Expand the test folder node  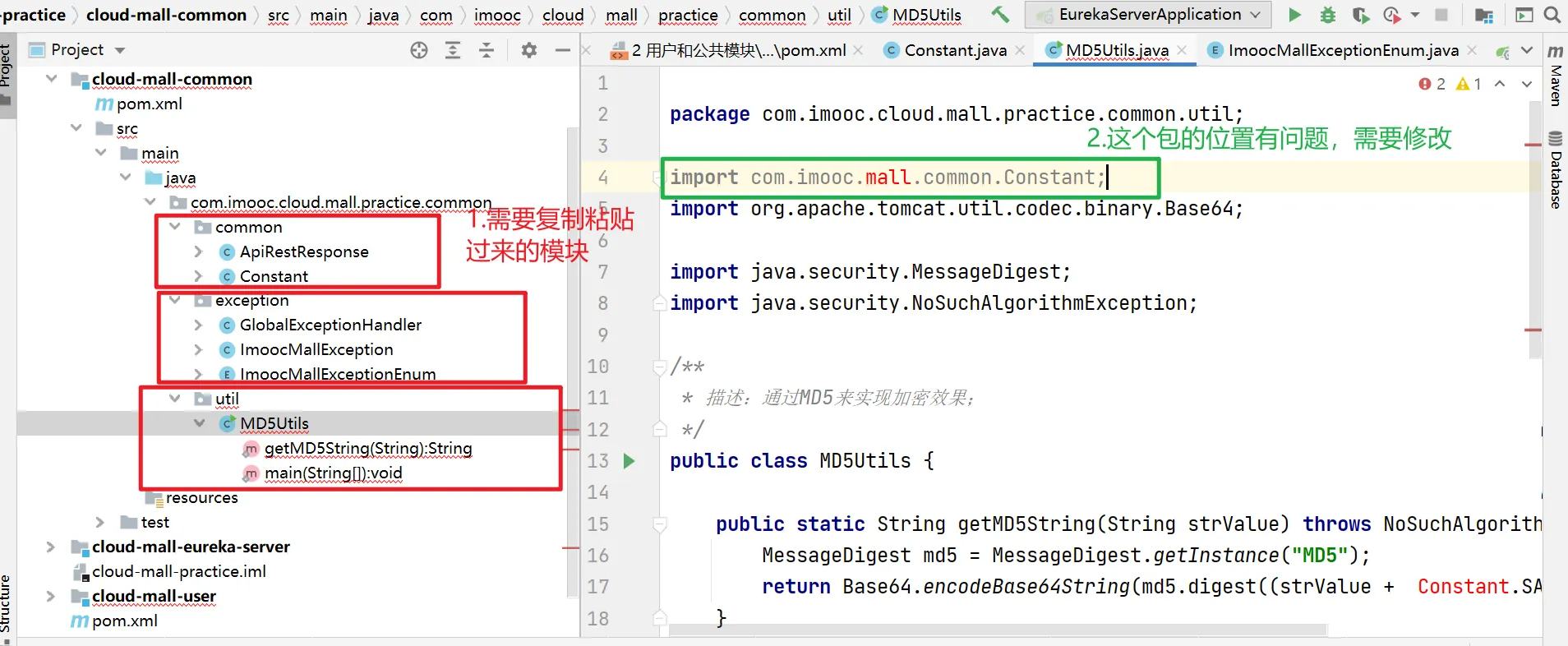100,522
